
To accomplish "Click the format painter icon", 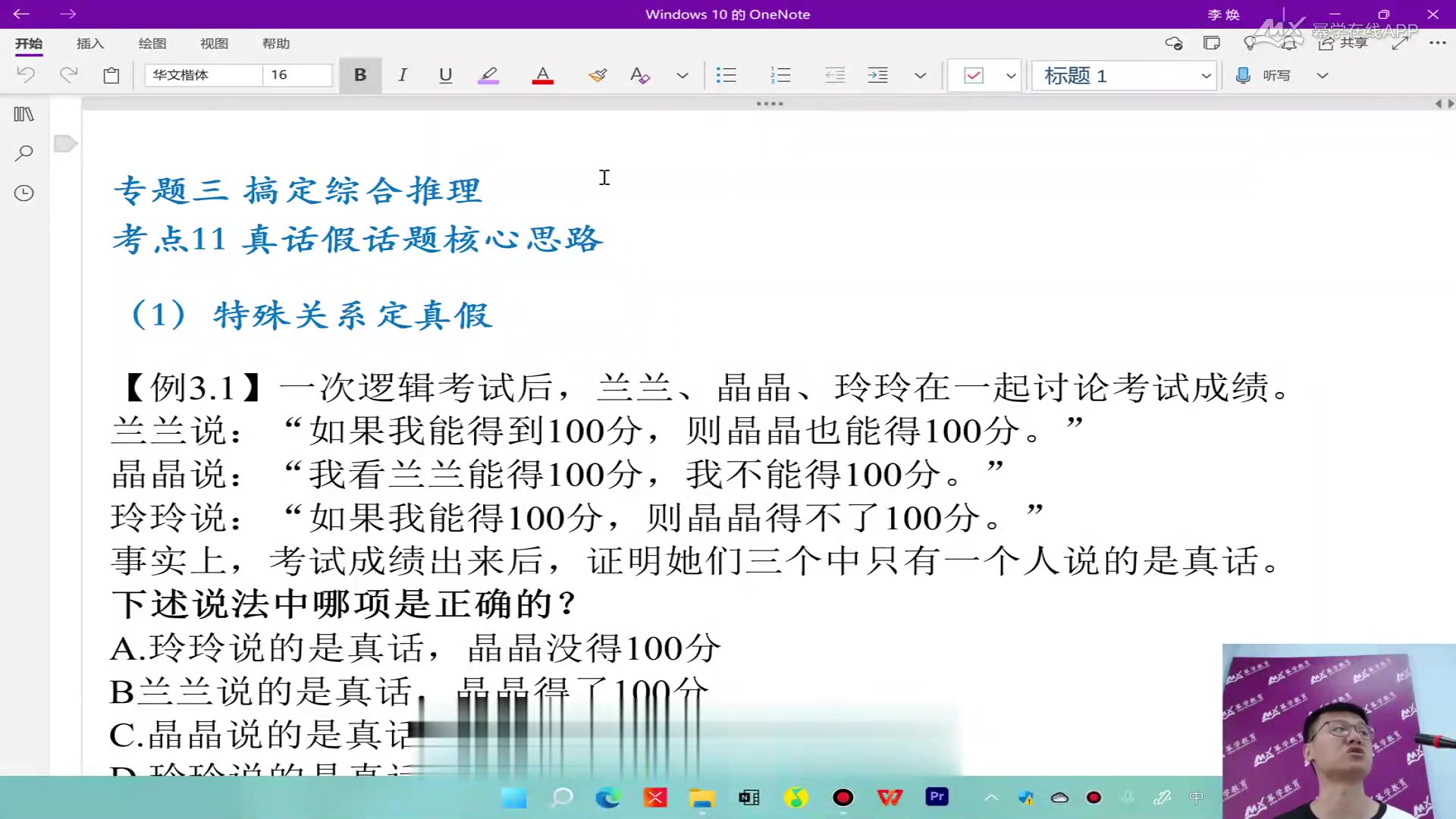I will pyautogui.click(x=598, y=74).
